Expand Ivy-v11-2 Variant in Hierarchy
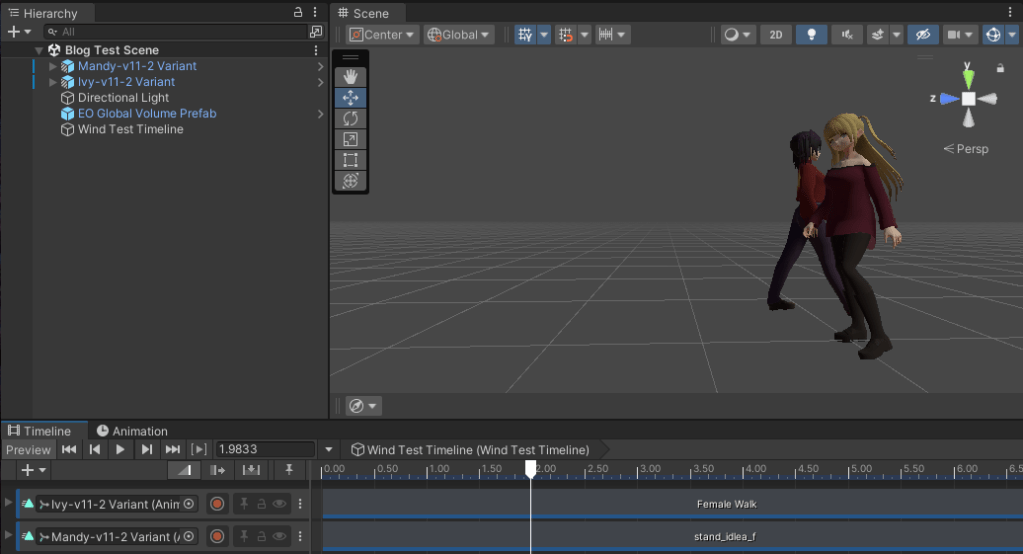The image size is (1023, 554). (x=53, y=82)
